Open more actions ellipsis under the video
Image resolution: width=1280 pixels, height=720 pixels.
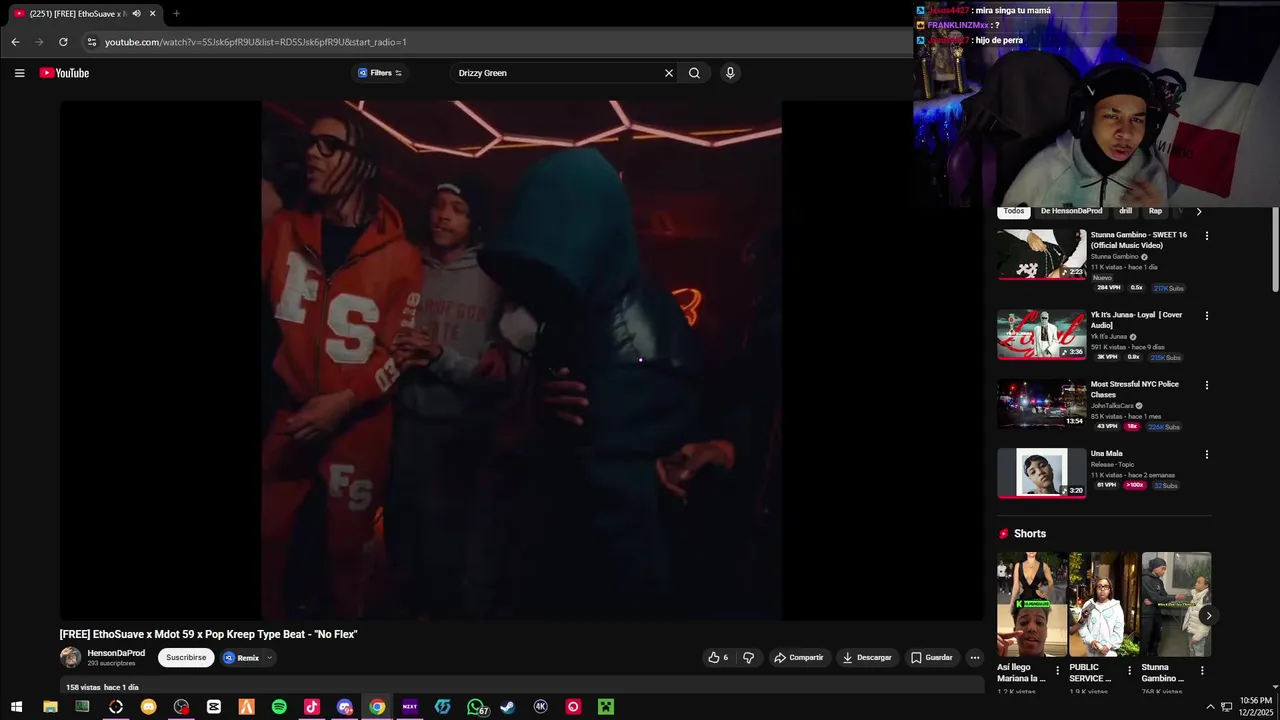[x=975, y=658]
